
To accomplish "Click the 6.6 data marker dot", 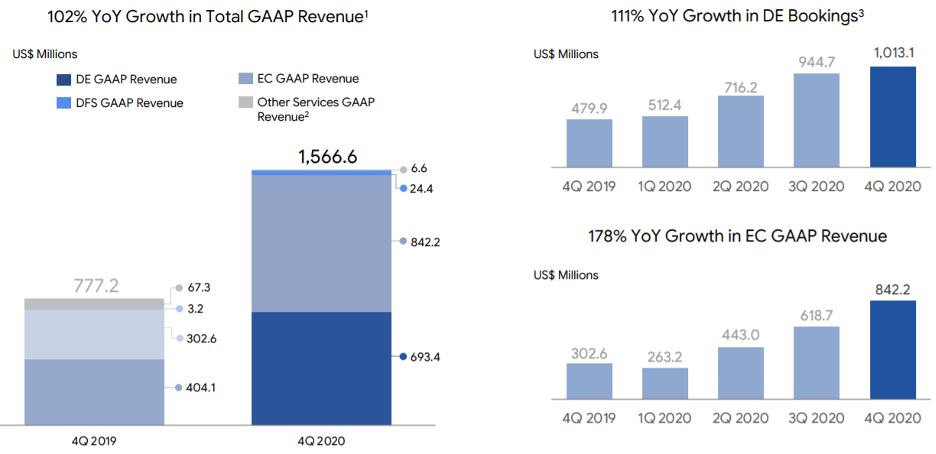I will (x=402, y=170).
